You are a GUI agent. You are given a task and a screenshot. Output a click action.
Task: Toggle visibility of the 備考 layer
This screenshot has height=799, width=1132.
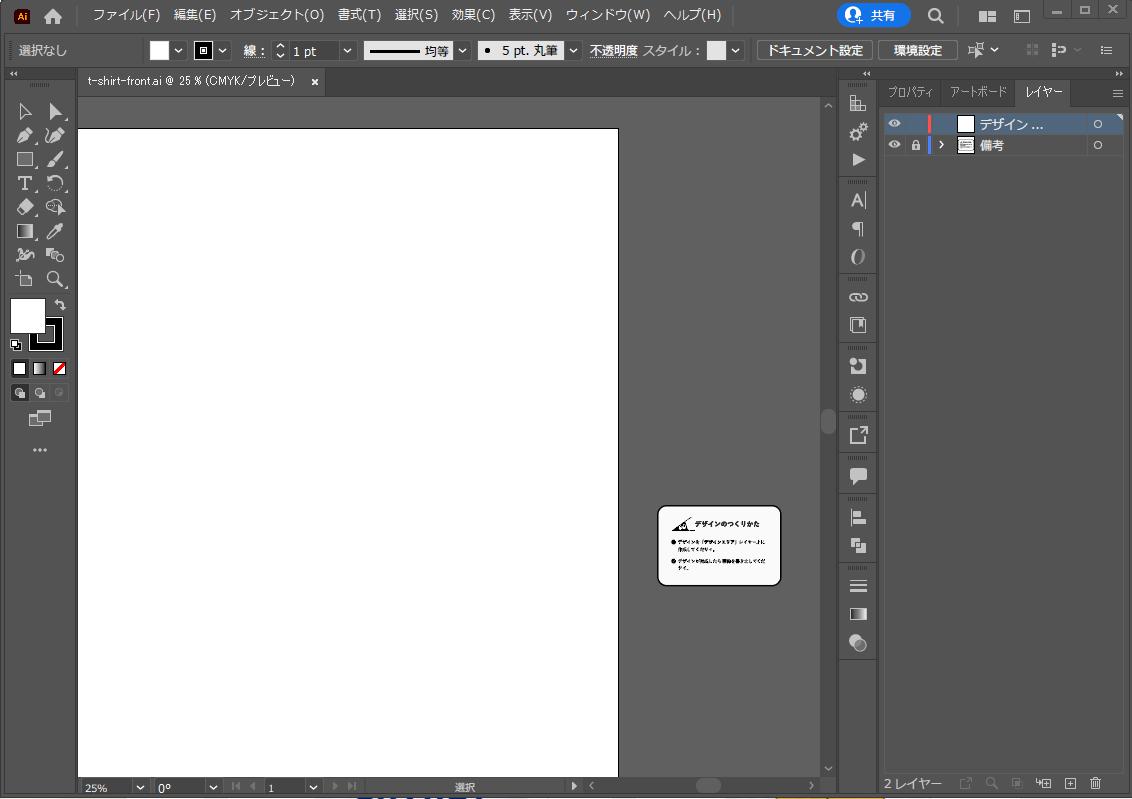point(894,145)
